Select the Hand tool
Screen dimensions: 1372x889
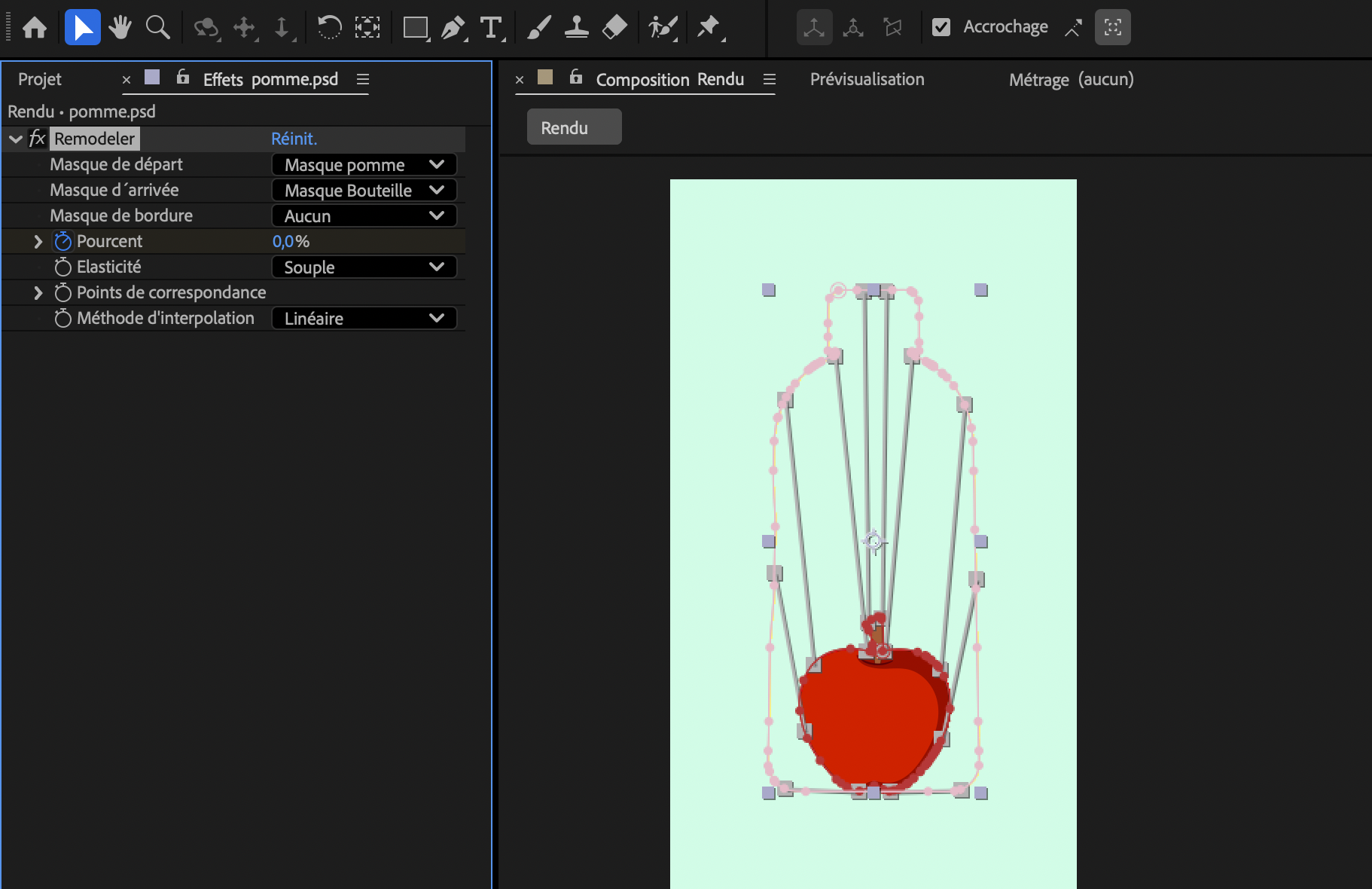(x=120, y=28)
